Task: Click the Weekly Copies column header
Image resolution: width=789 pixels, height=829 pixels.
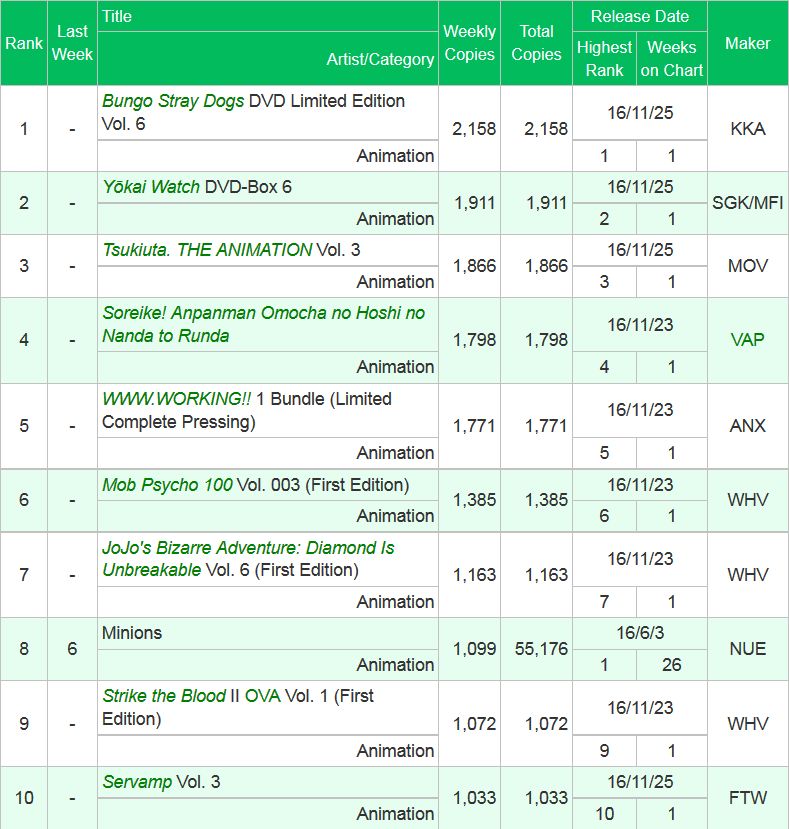Action: [x=469, y=44]
